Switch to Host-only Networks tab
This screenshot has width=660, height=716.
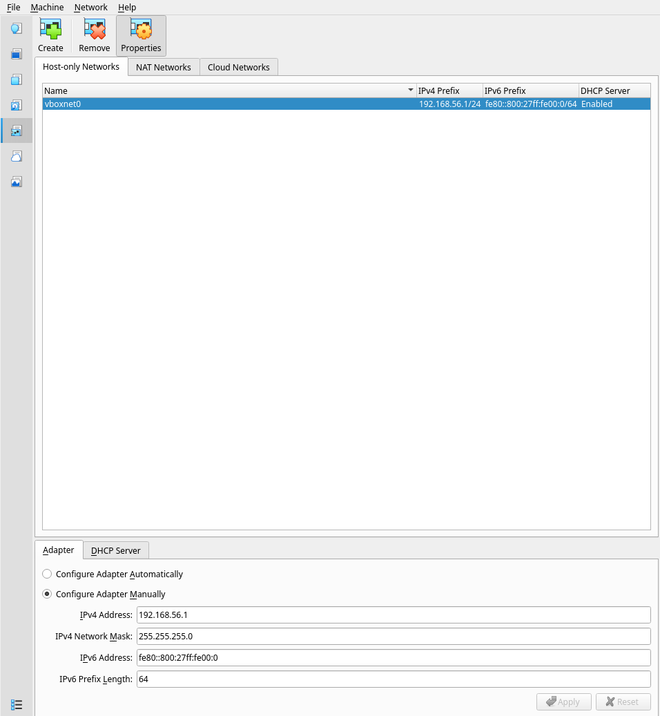tap(81, 67)
